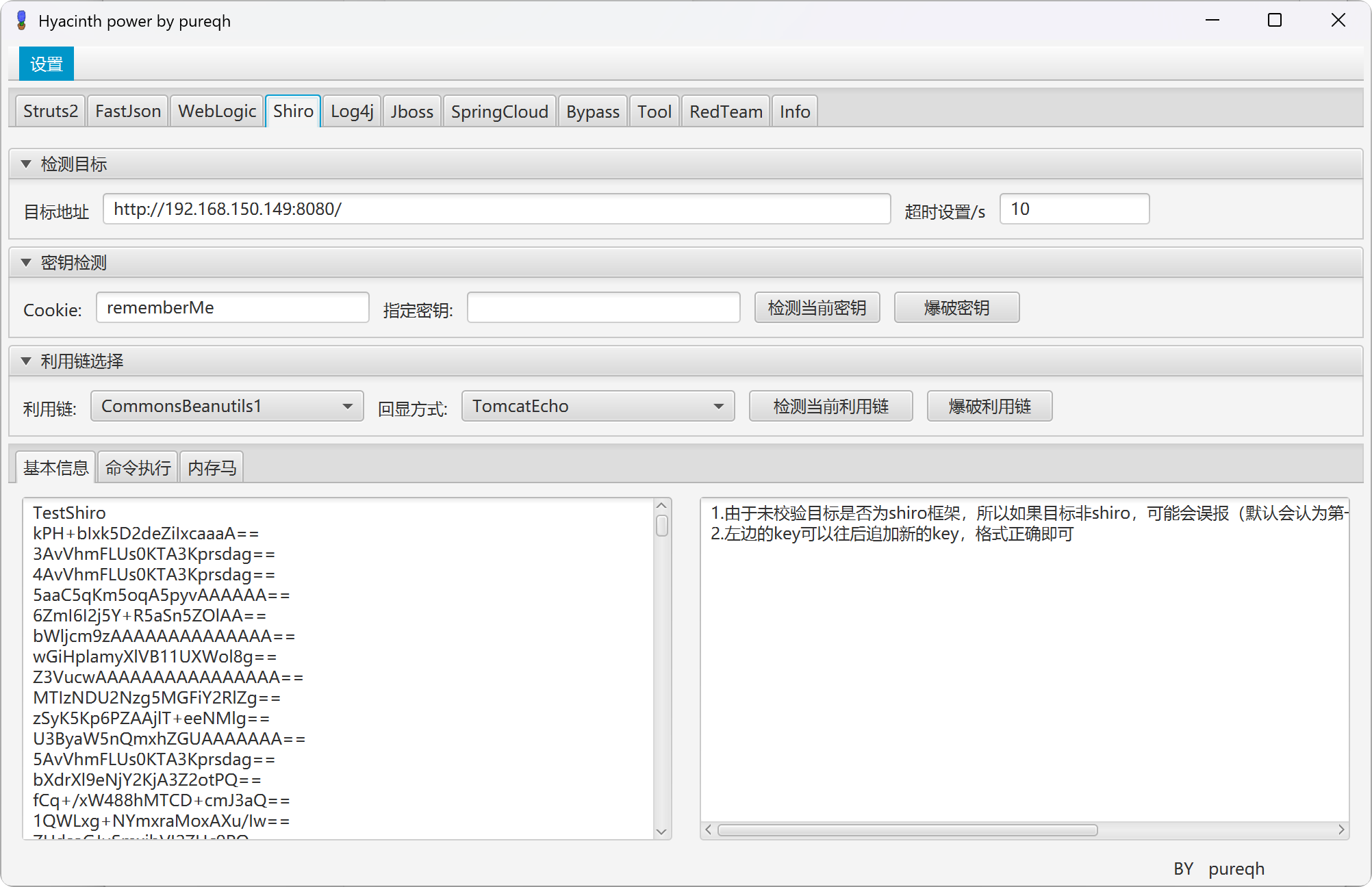Switch to the RedTeam tab

[725, 110]
